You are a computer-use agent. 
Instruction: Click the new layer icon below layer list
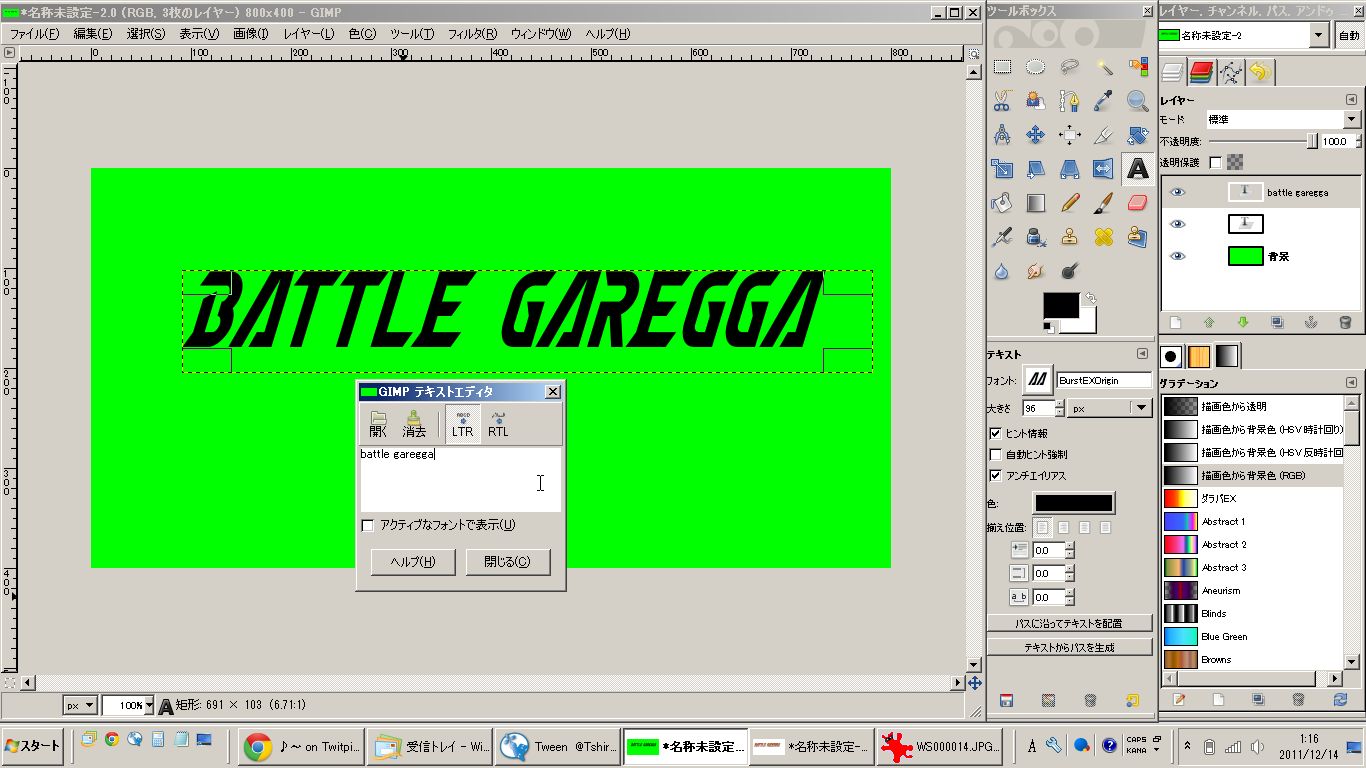[1175, 322]
